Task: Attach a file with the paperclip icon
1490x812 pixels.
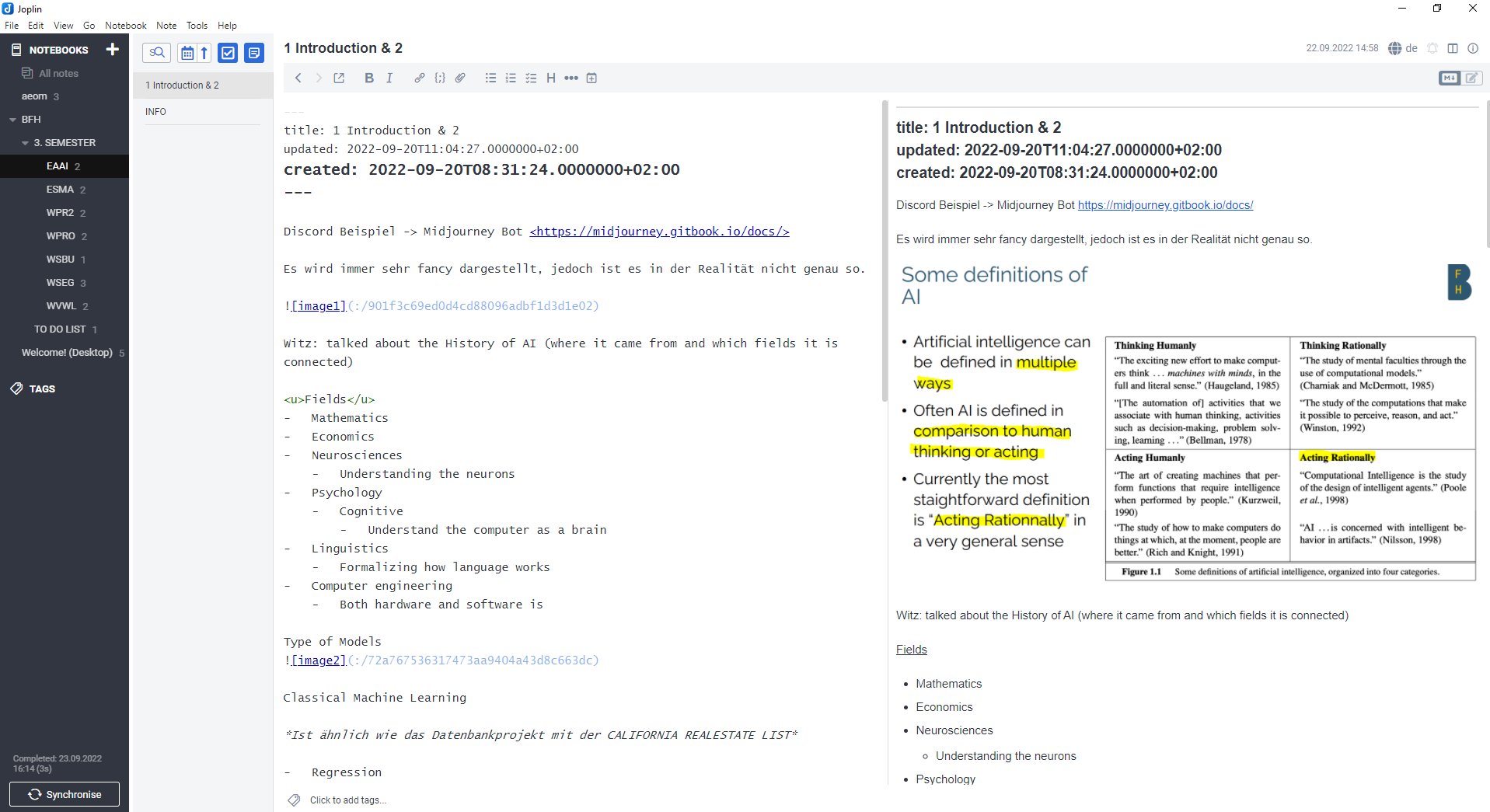Action: (x=459, y=78)
